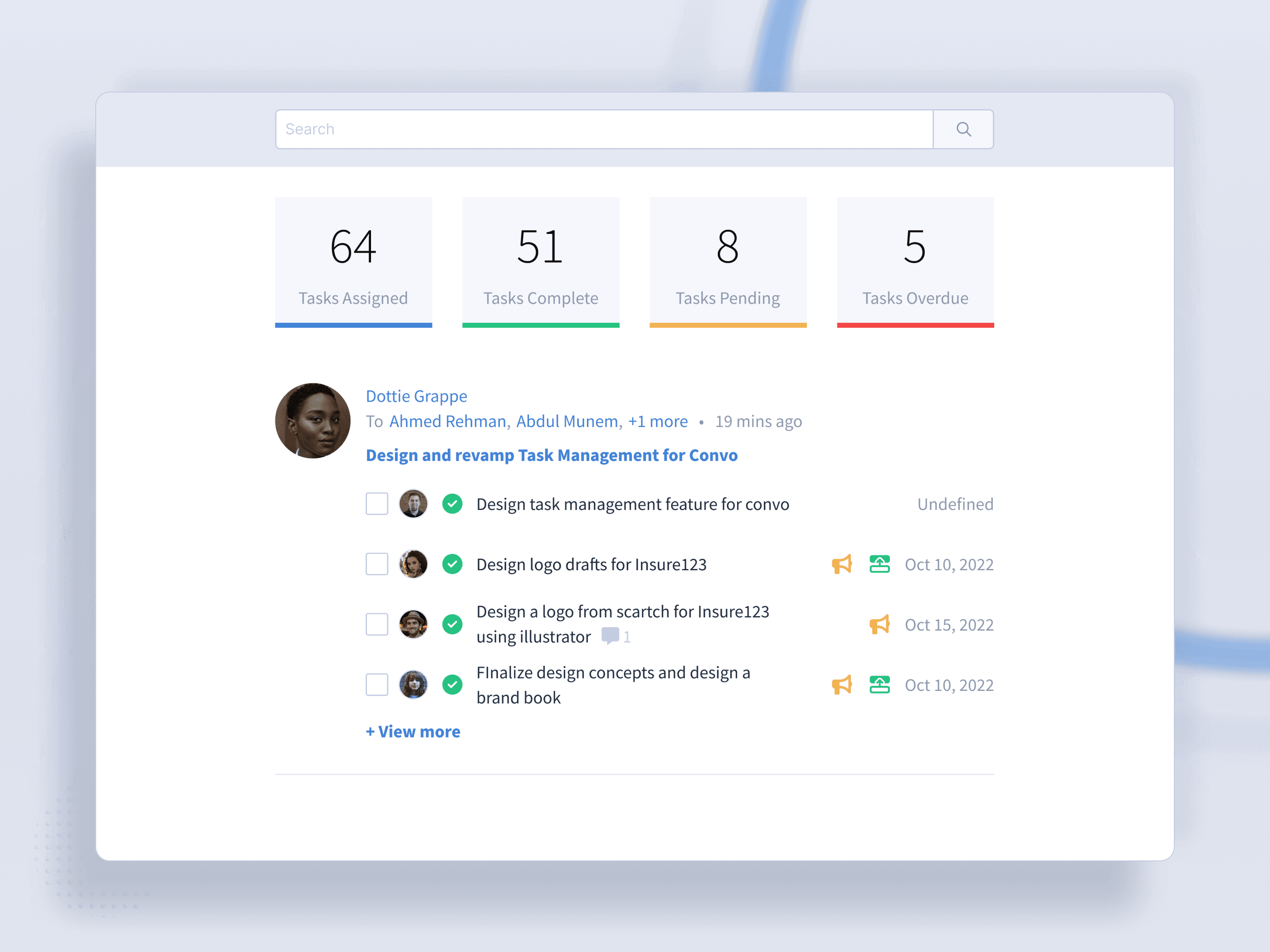Screen dimensions: 1270x952
Task: Click green upload icon on brand book task
Action: pos(879,685)
